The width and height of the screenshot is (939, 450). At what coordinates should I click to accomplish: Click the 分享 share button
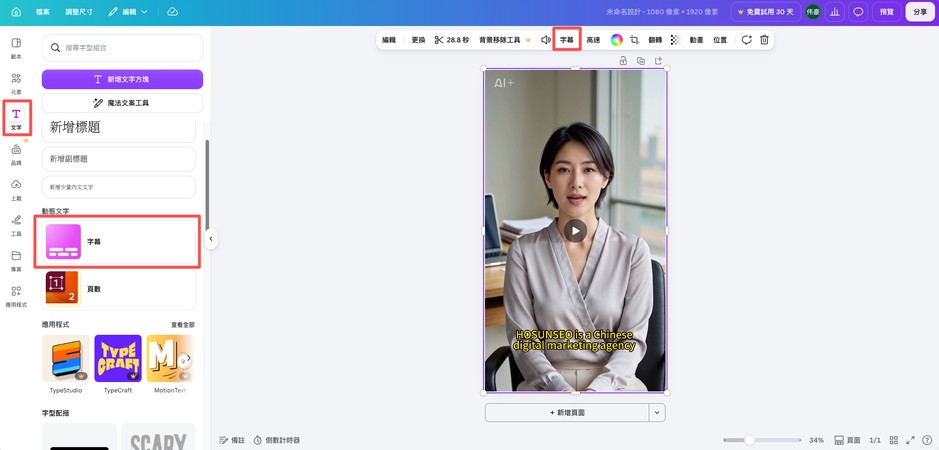(x=920, y=12)
